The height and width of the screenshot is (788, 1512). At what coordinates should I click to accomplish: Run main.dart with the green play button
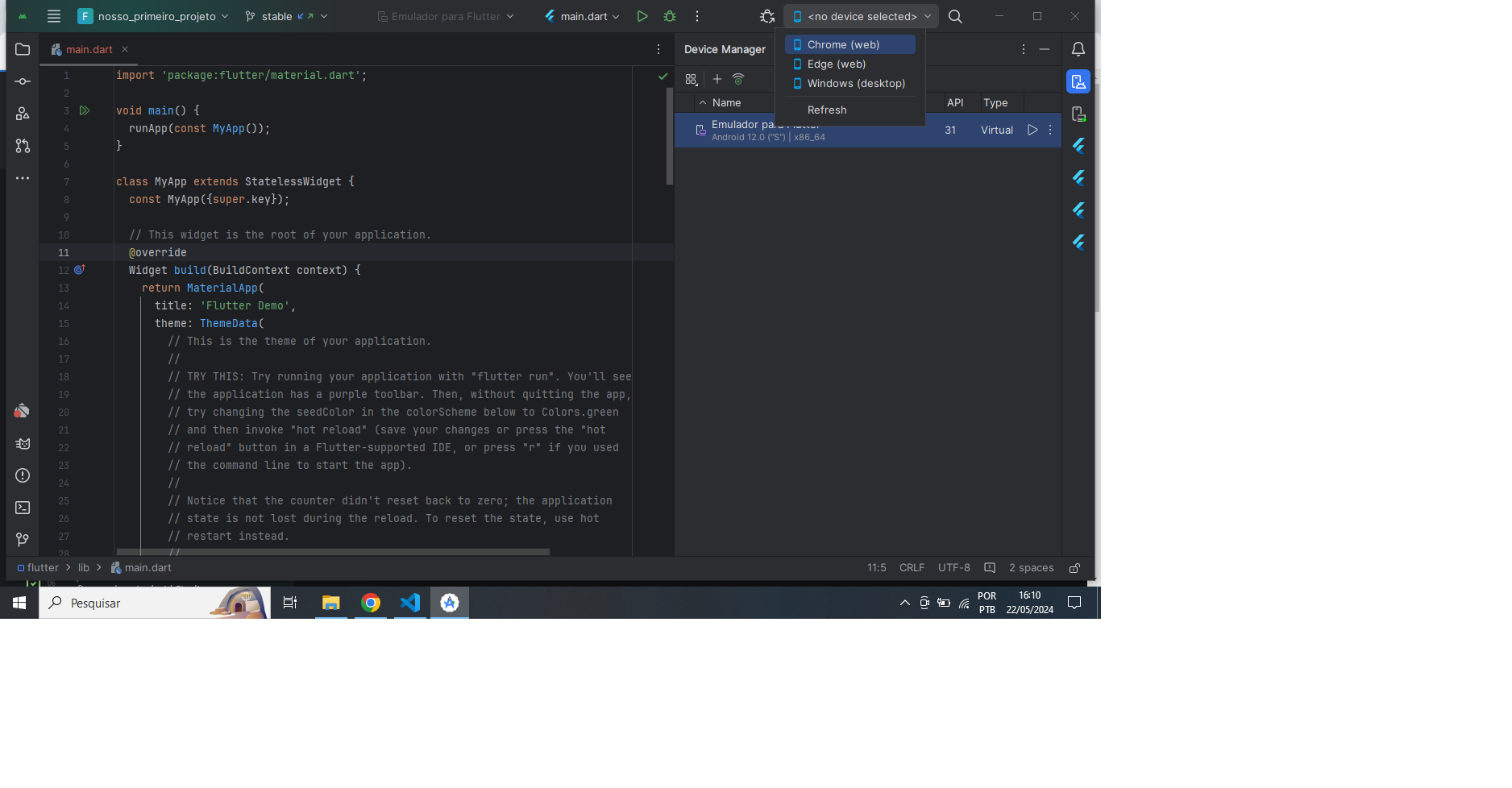pos(642,16)
